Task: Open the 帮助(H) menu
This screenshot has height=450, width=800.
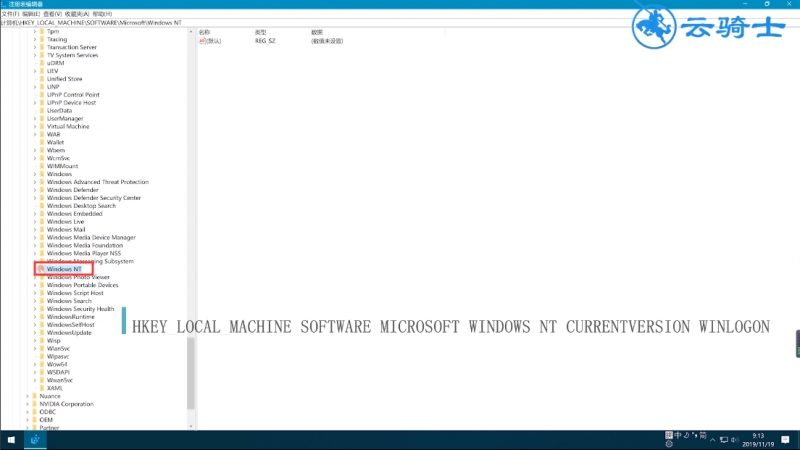Action: click(x=102, y=14)
